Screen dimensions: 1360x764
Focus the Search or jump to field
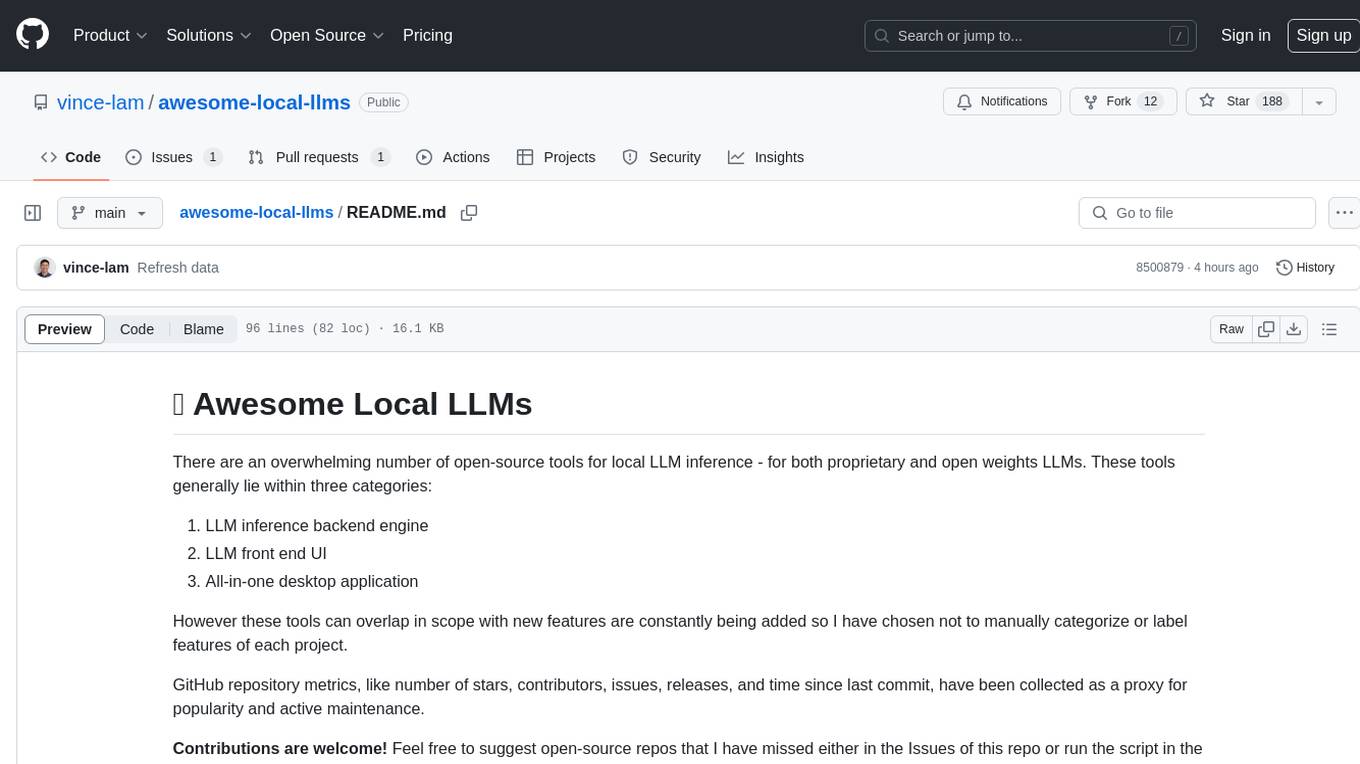pos(1031,36)
